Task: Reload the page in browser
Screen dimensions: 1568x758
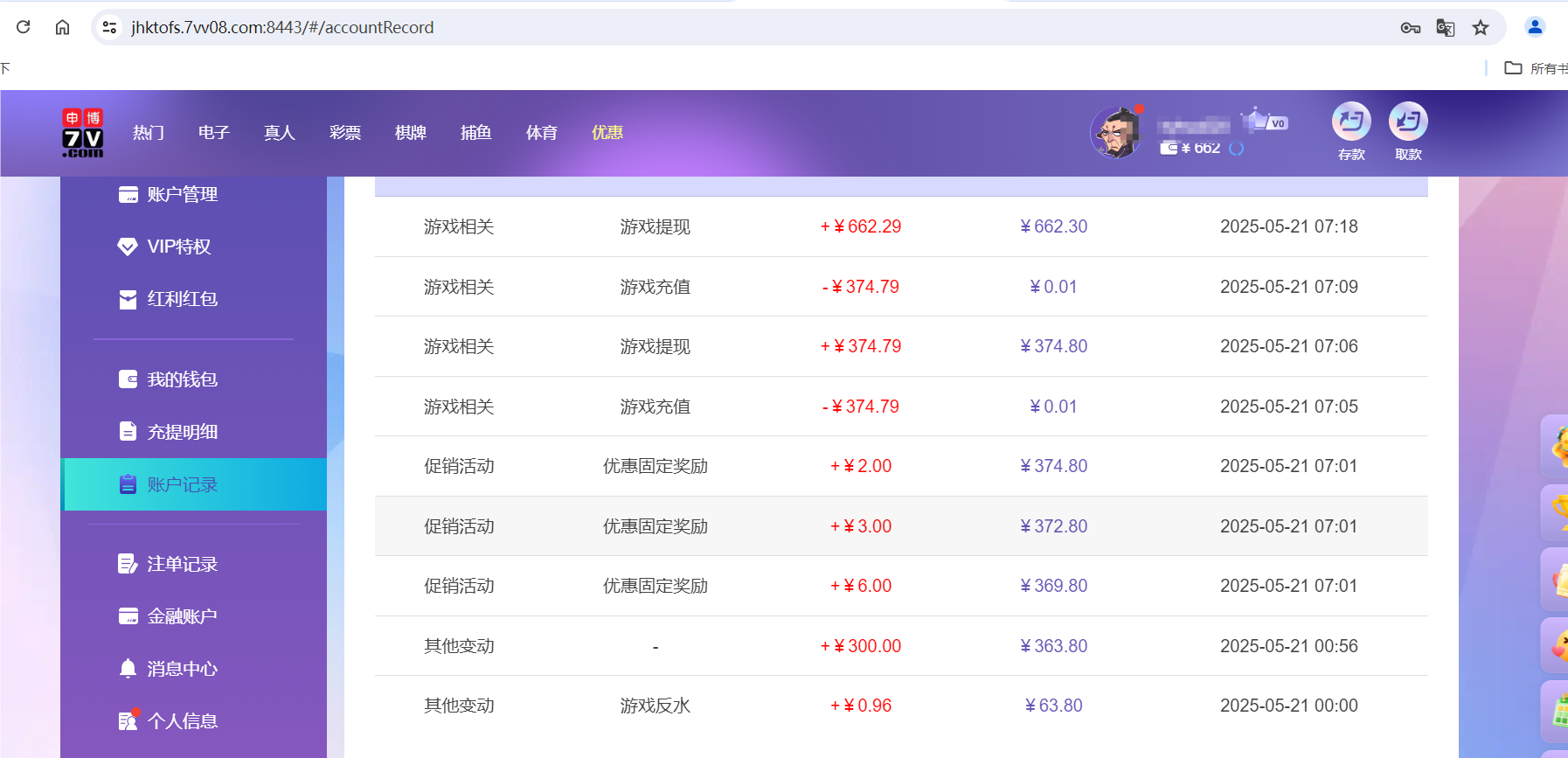Action: [x=24, y=27]
